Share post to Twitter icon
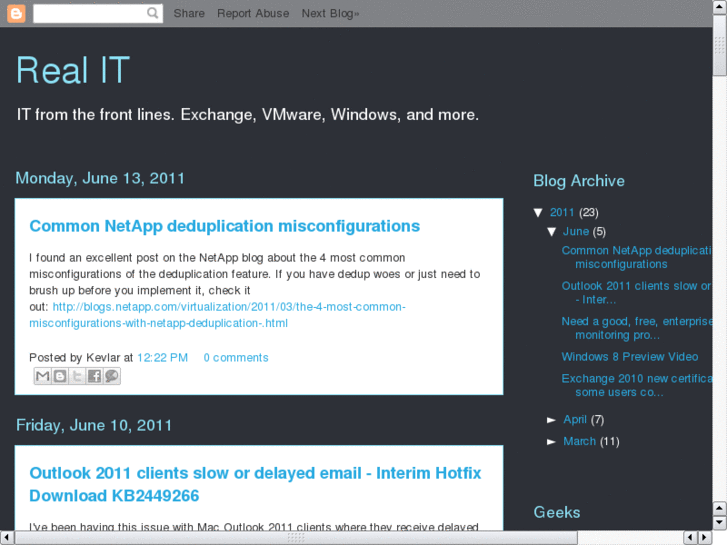 (x=77, y=376)
